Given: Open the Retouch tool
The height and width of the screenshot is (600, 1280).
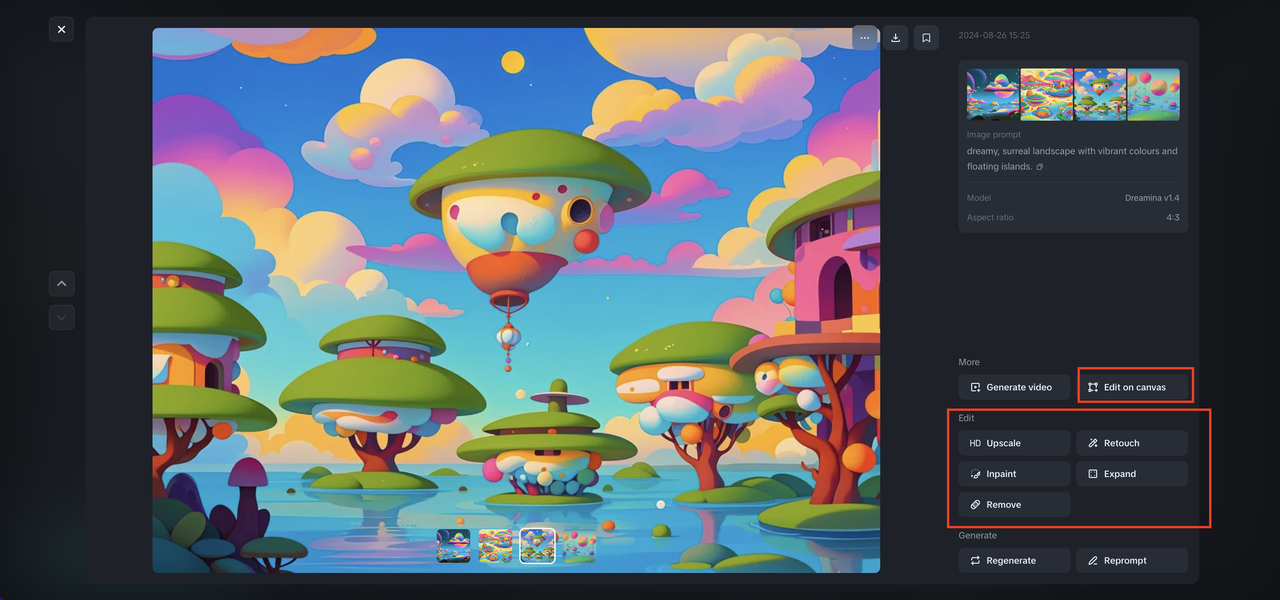Looking at the screenshot, I should [1132, 443].
